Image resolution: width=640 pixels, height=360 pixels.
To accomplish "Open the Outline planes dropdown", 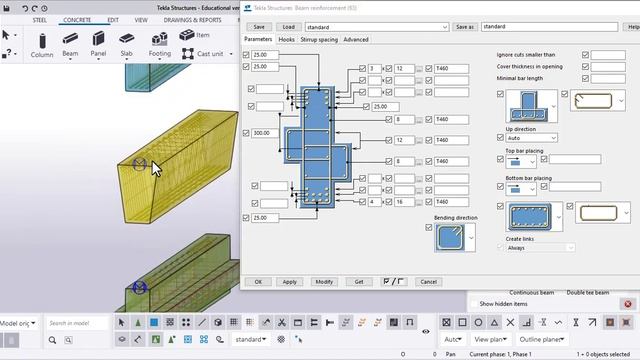I will click(542, 340).
